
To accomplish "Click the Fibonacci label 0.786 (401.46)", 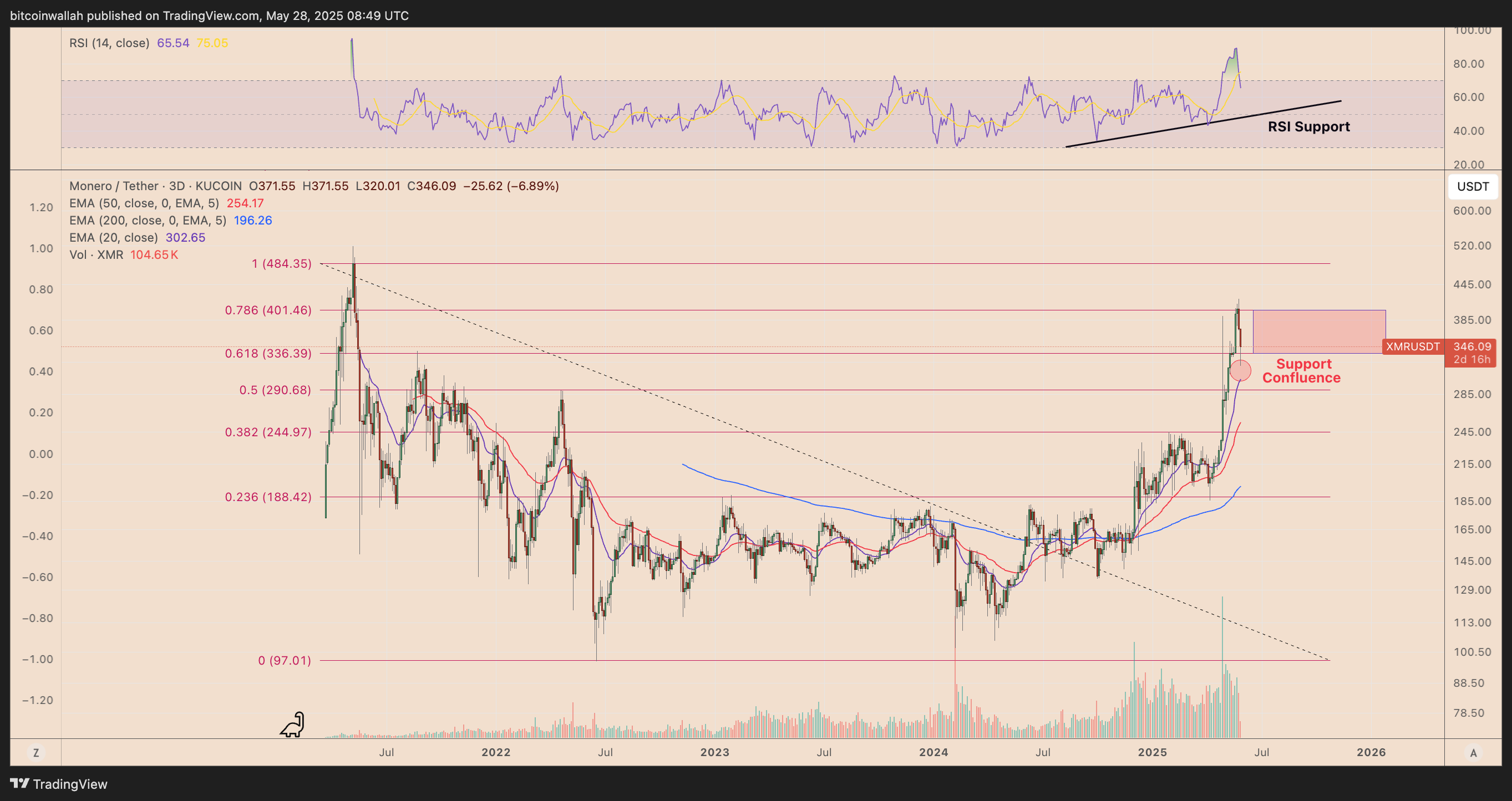I will (x=268, y=310).
